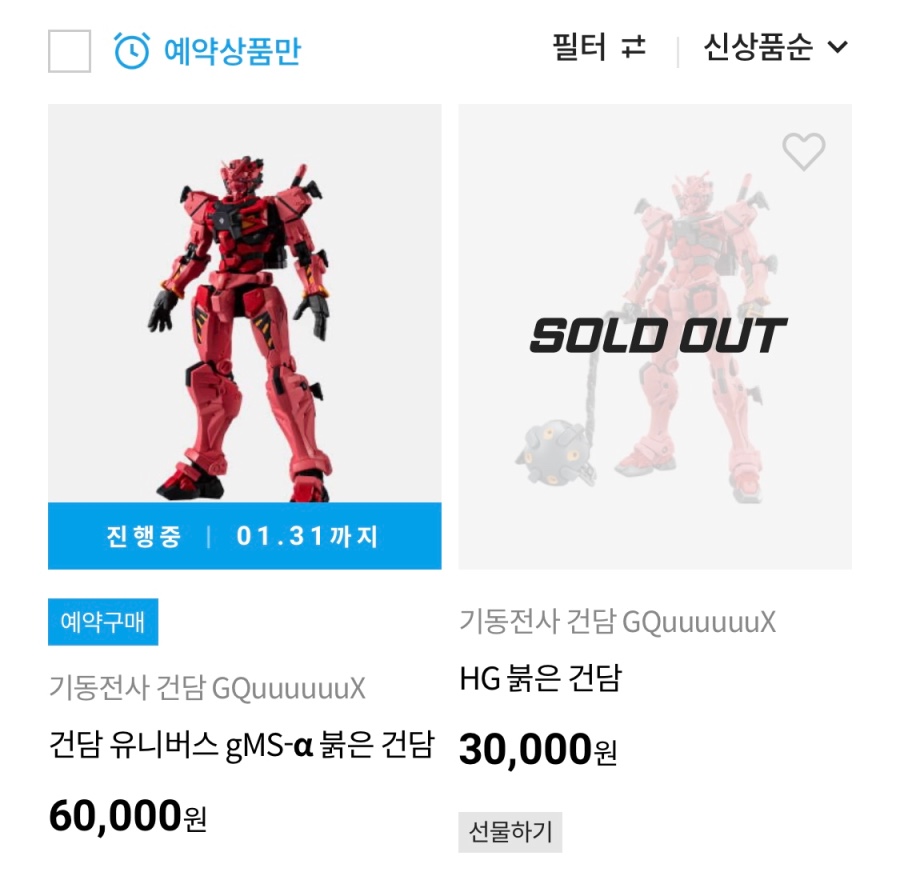
Task: Open 건담 유니버스 gMS-α 붉은 건담 title
Action: pos(241,745)
